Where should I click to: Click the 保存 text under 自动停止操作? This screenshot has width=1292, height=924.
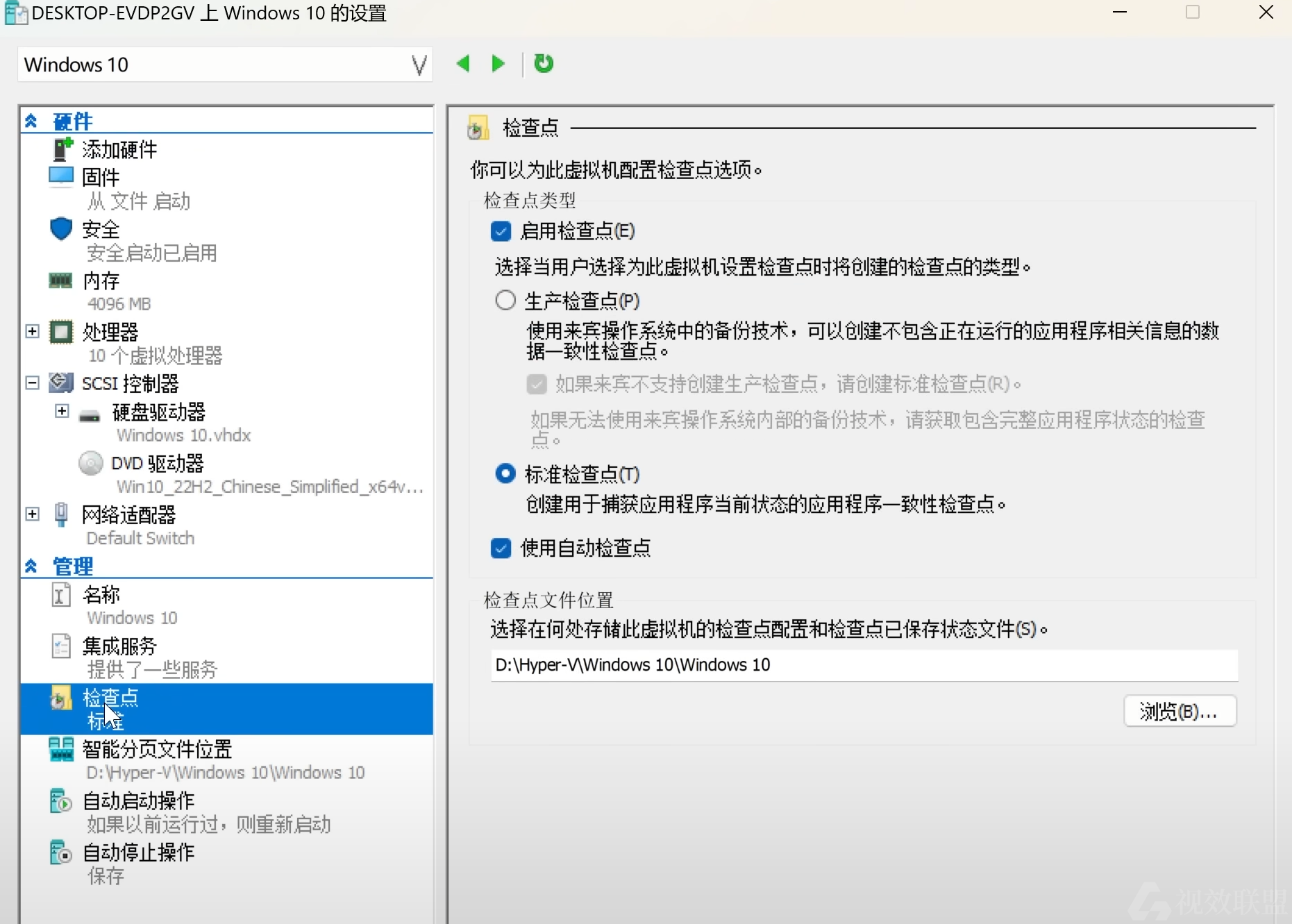106,875
